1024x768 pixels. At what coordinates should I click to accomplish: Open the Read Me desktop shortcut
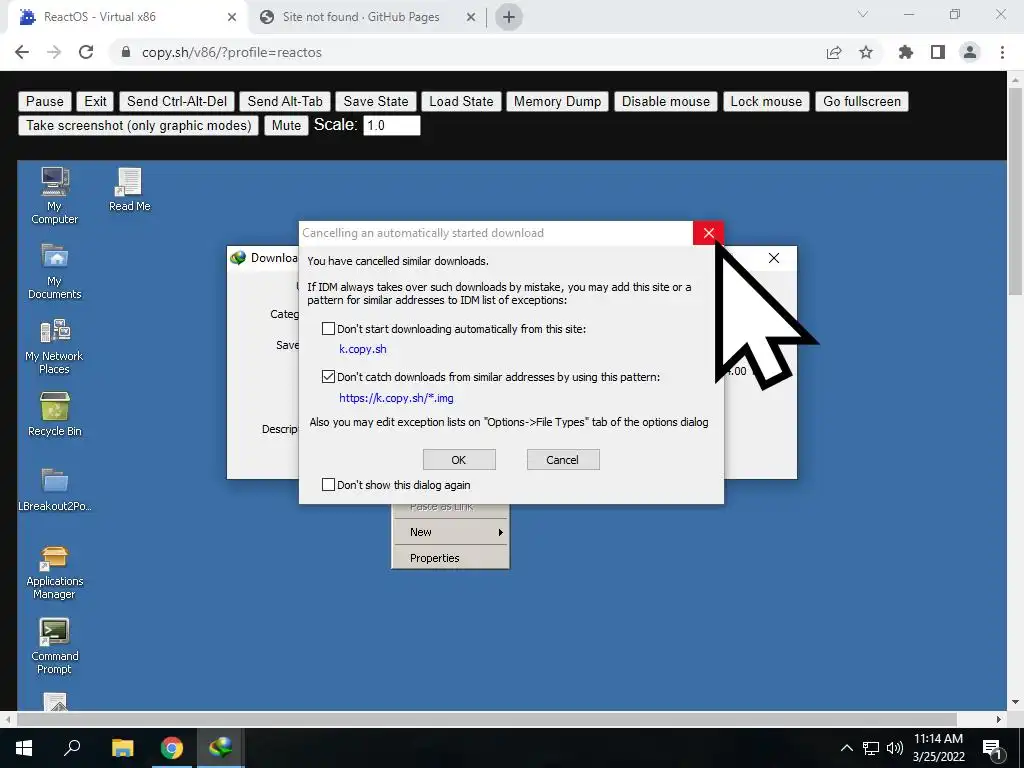pos(129,189)
